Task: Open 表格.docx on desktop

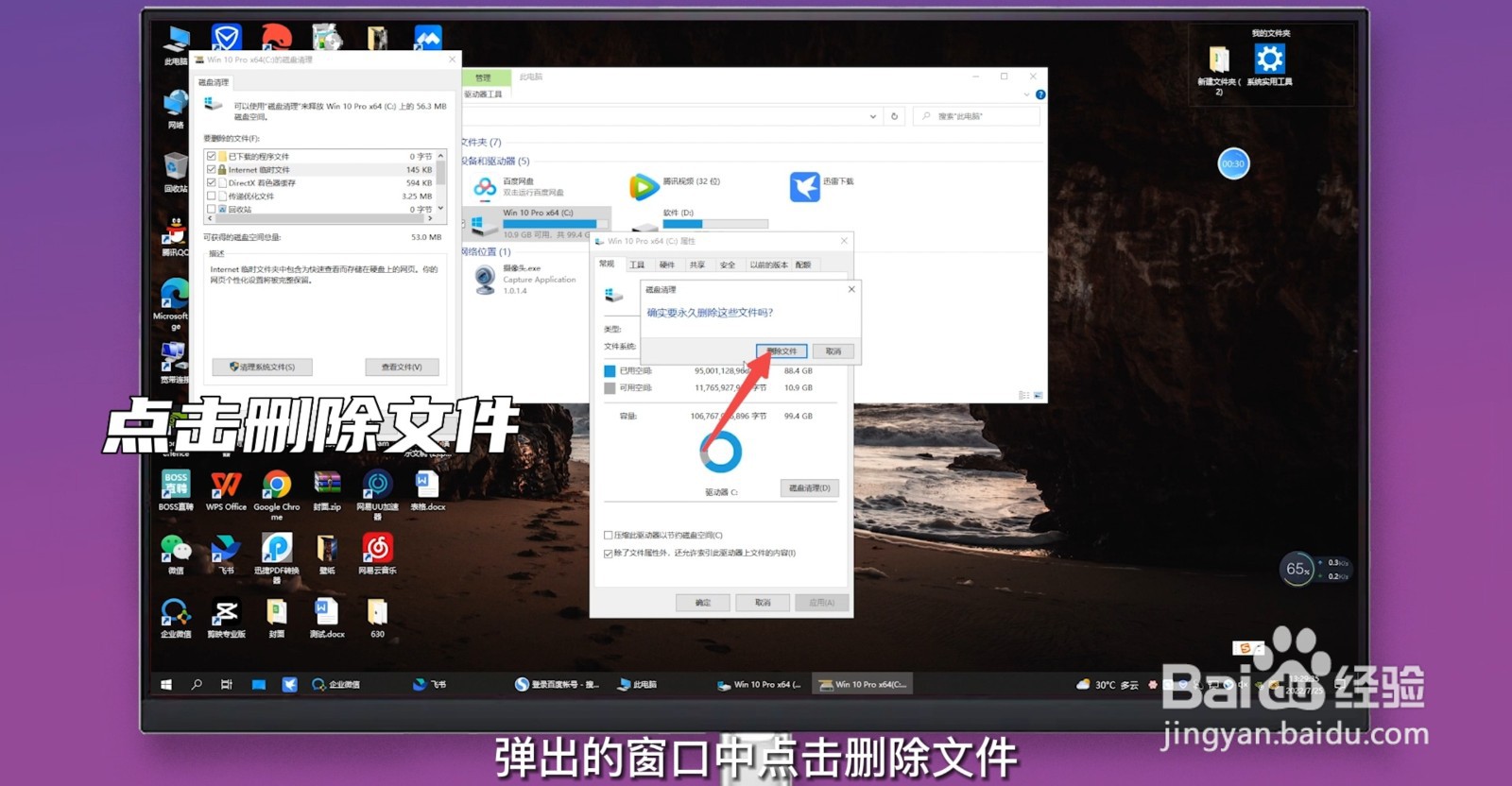Action: point(427,491)
